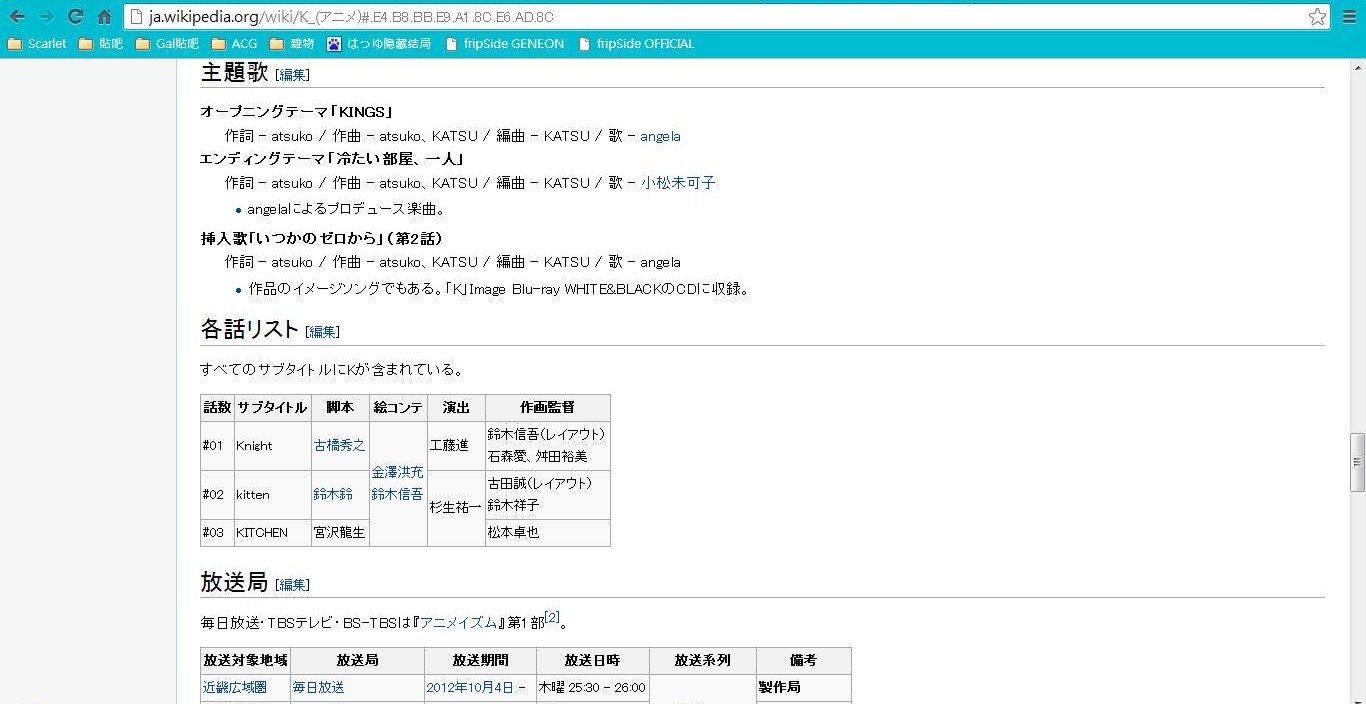Reload the page with the refresh icon
Viewport: 1366px width, 704px height.
point(75,16)
